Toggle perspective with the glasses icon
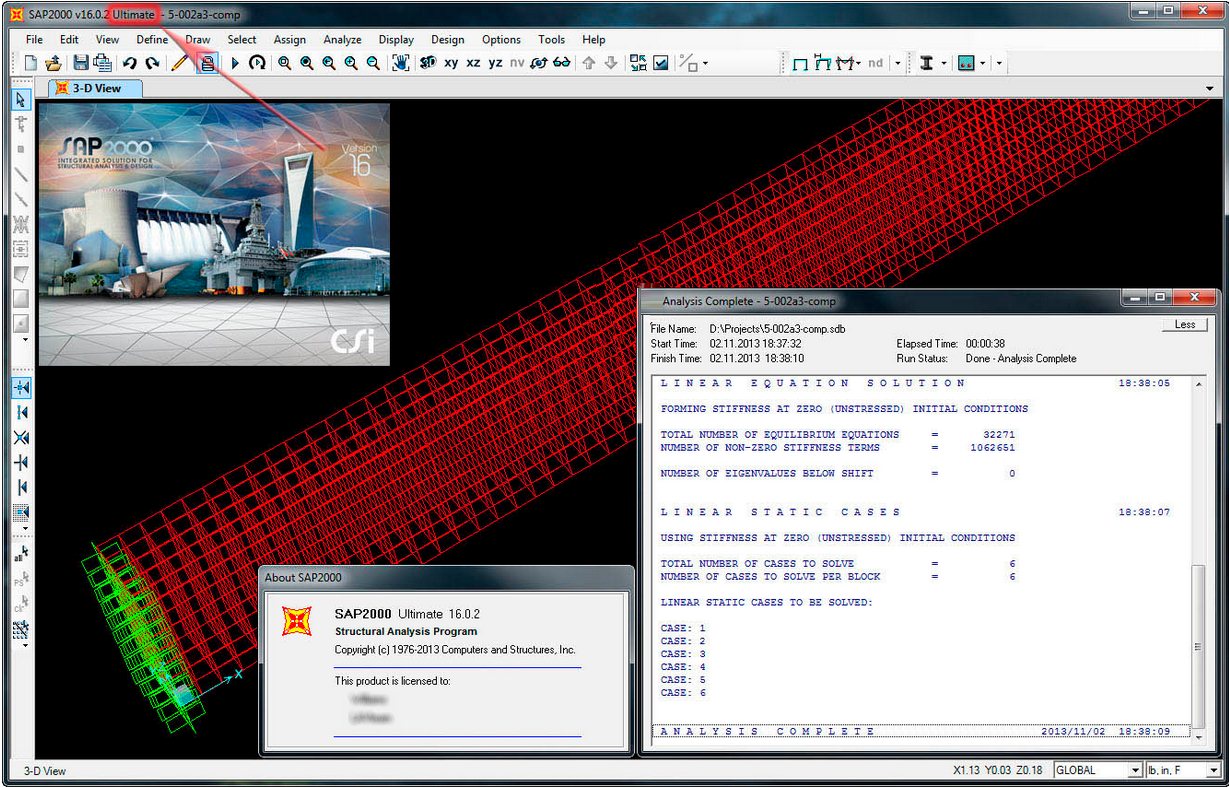This screenshot has height=787, width=1229. tap(561, 62)
